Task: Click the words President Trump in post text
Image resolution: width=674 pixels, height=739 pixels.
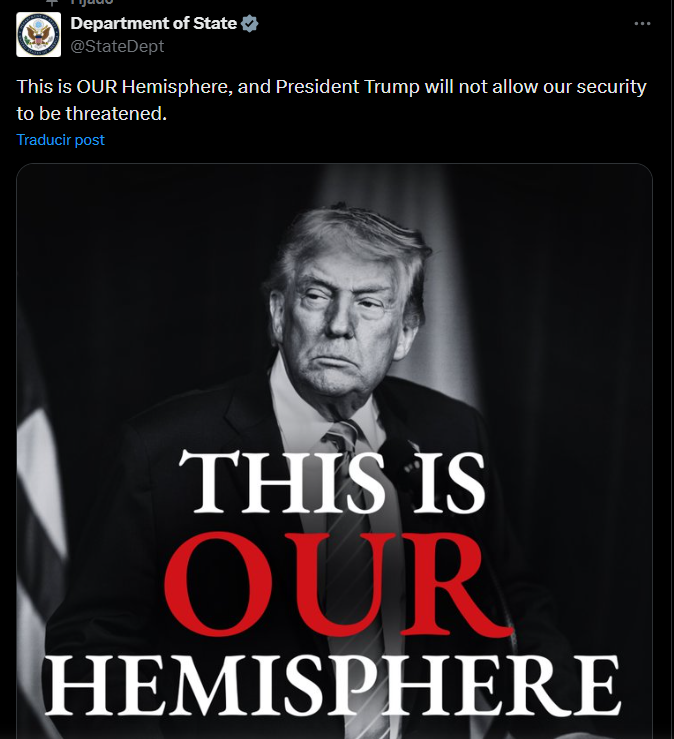Action: [x=347, y=87]
